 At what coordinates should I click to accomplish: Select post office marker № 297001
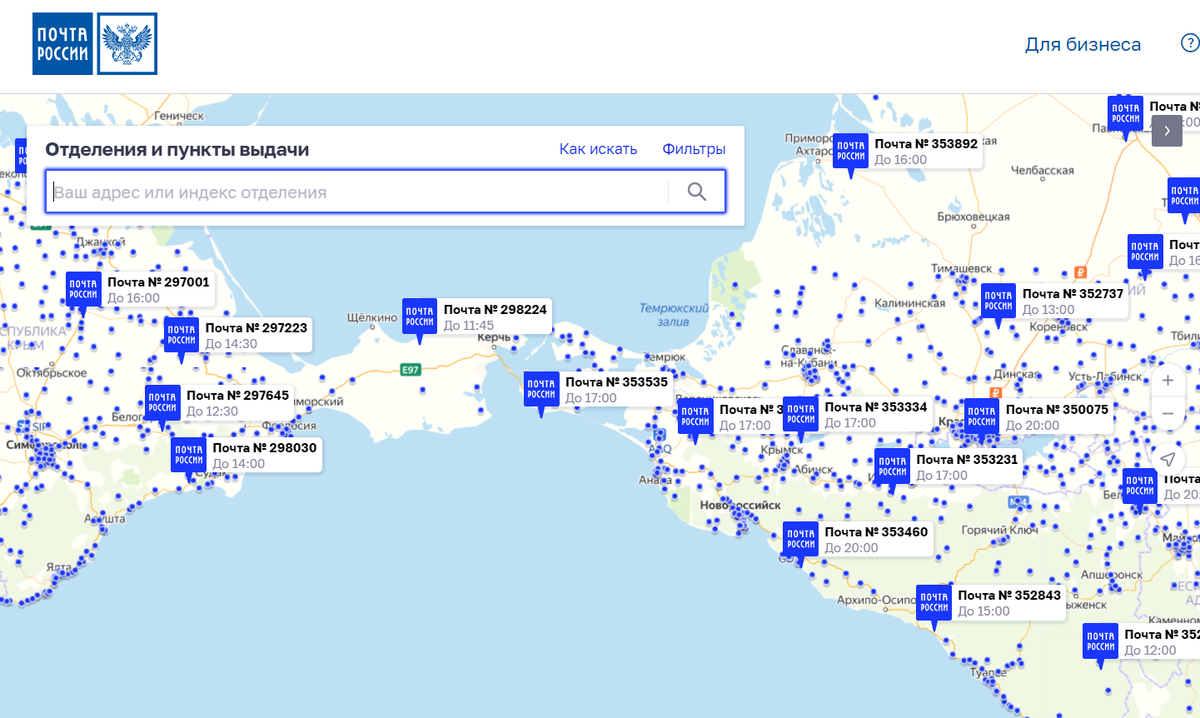point(84,292)
